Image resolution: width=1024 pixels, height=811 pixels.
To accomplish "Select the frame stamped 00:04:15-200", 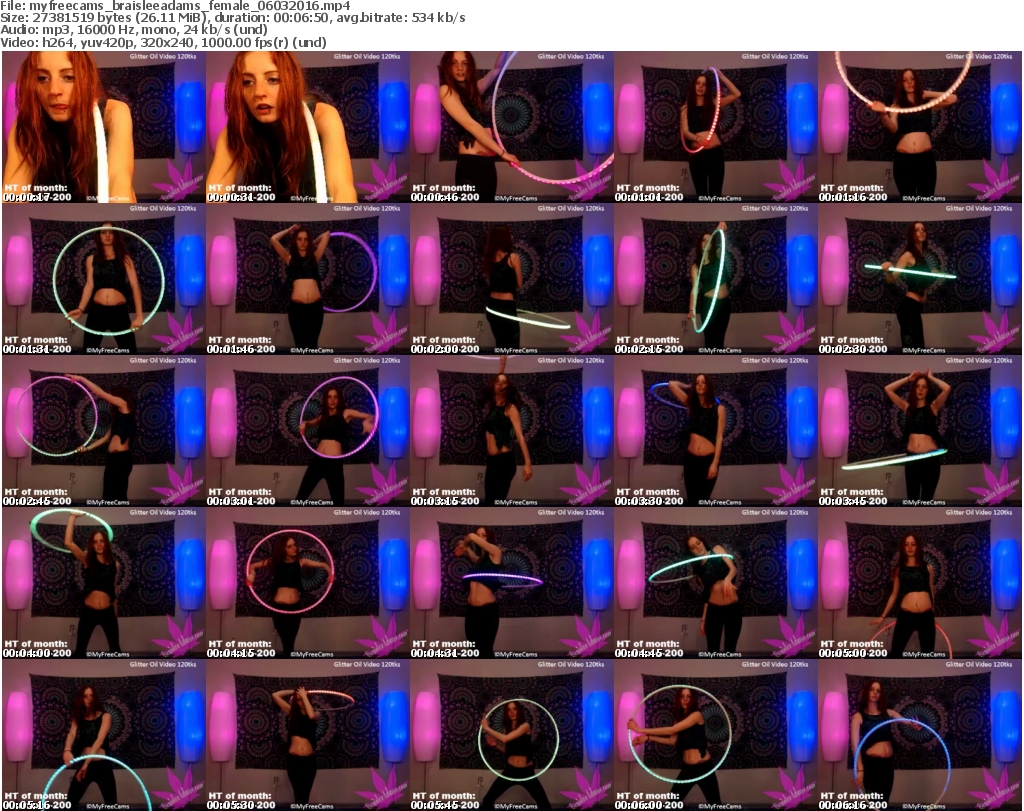I will [x=308, y=583].
